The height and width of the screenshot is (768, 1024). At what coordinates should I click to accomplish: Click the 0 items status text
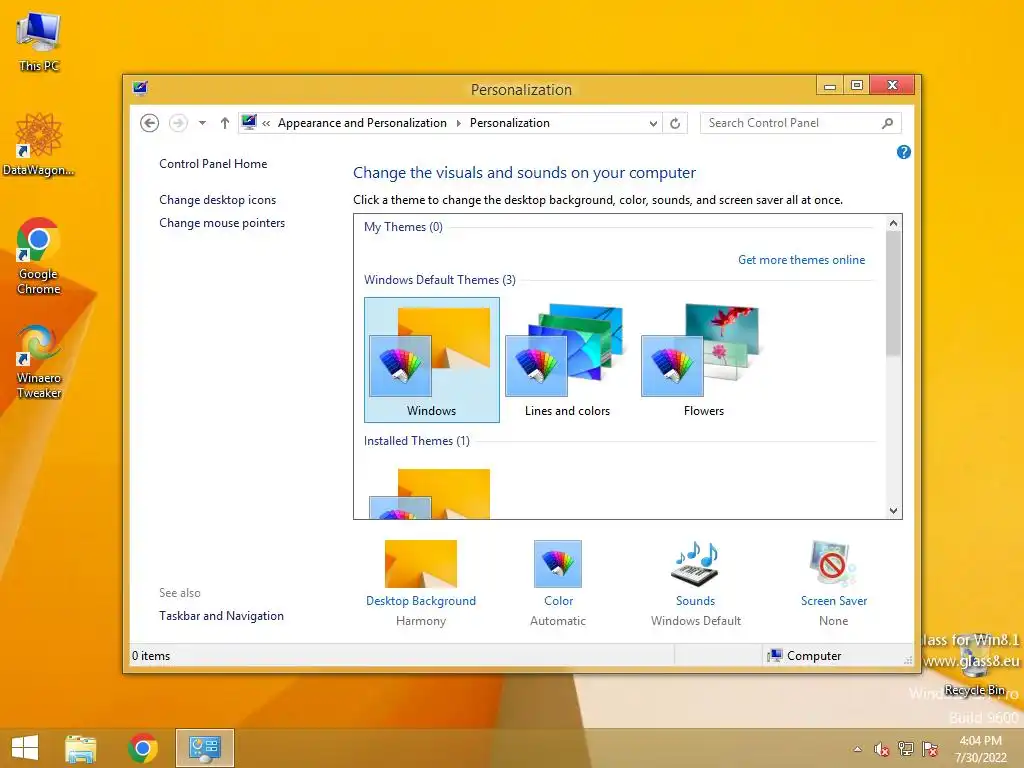click(151, 656)
